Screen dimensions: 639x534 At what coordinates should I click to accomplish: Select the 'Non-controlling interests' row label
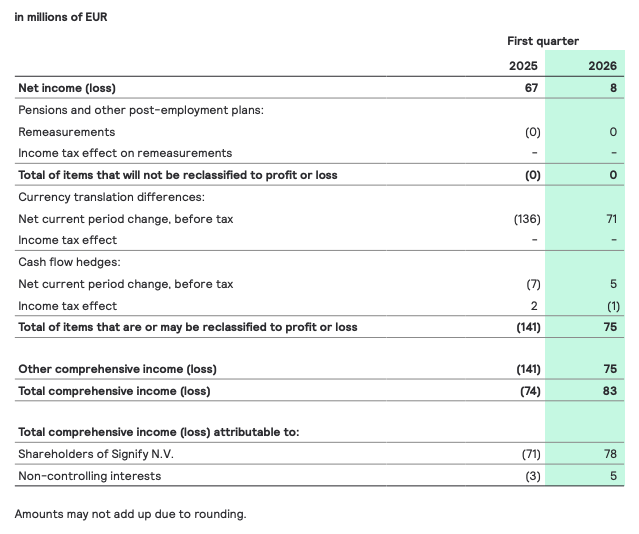click(89, 476)
